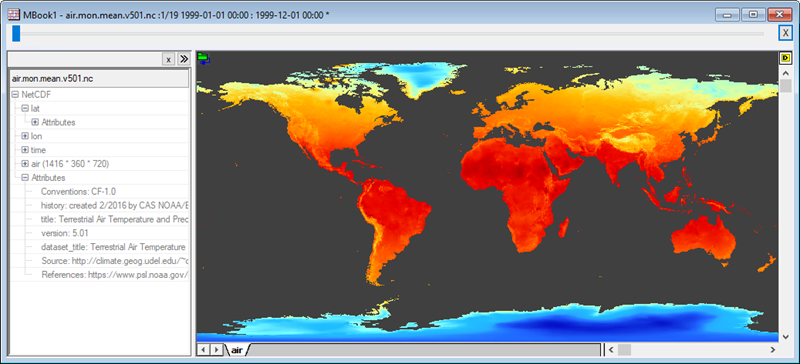Select the Conventions: CF-1.0 attribute

tap(79, 191)
